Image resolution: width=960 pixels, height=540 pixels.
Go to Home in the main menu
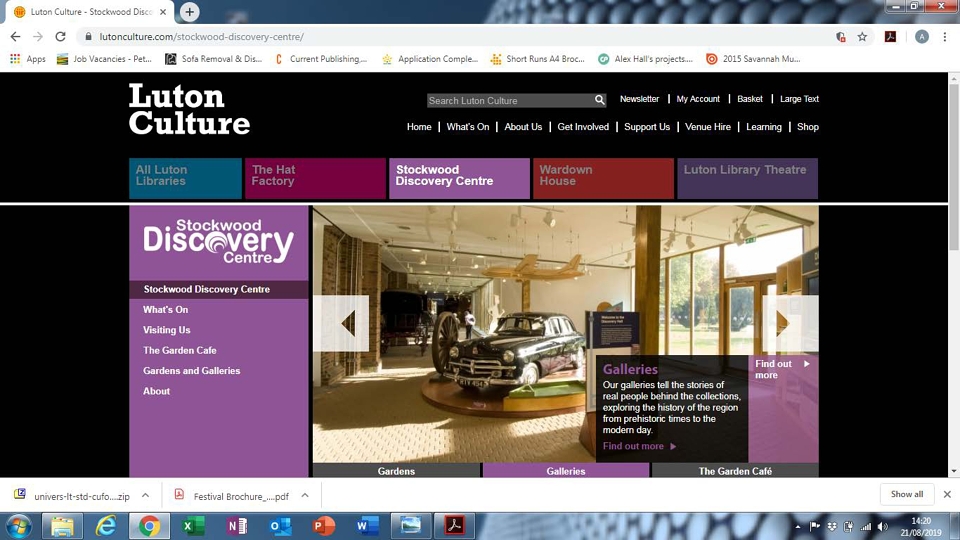[419, 127]
